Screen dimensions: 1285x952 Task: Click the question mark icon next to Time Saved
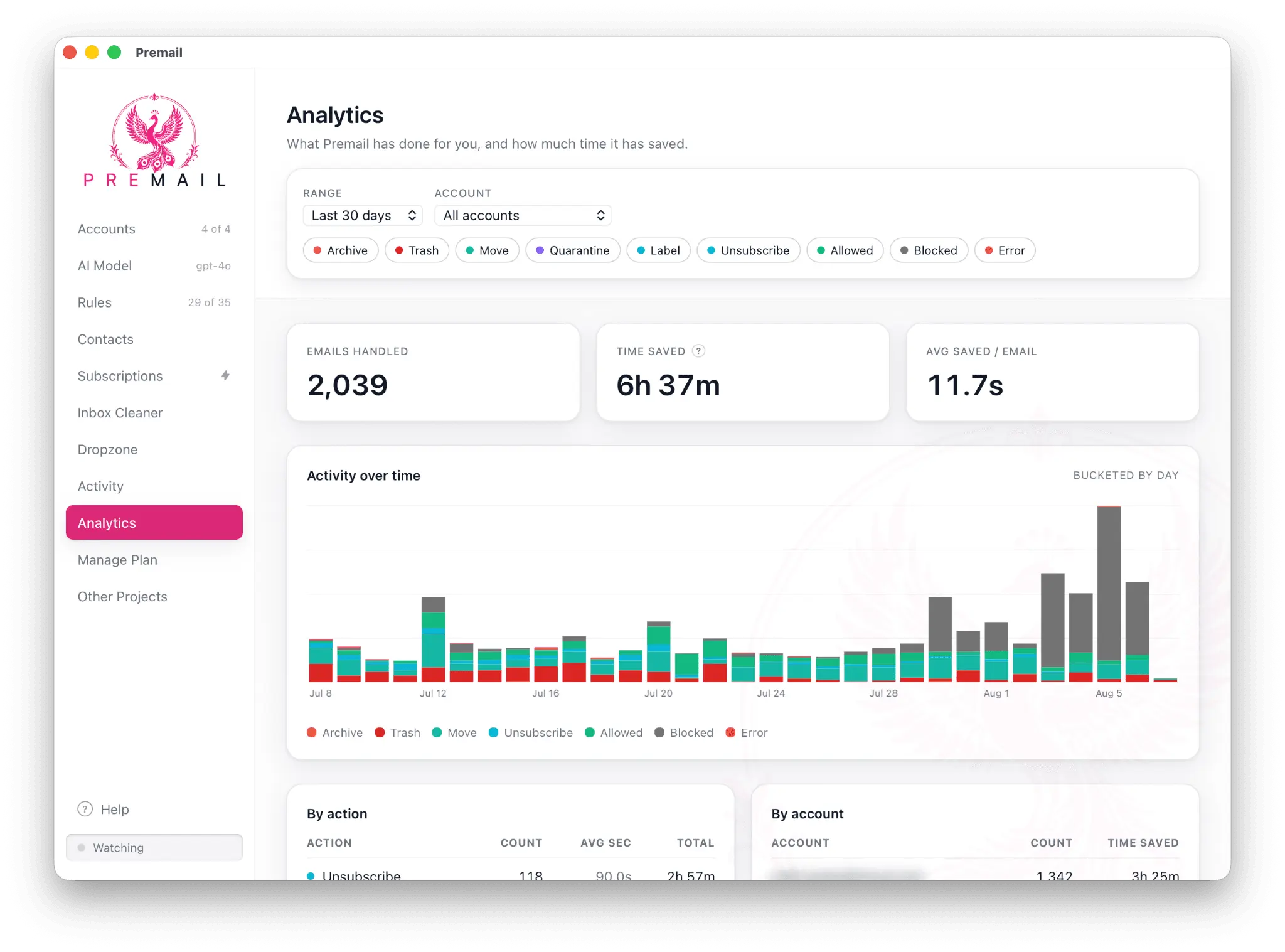tap(698, 351)
